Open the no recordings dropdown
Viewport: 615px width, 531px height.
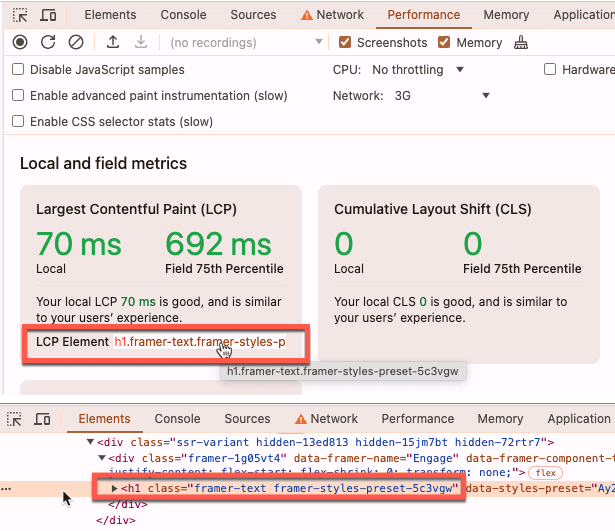pyautogui.click(x=246, y=42)
